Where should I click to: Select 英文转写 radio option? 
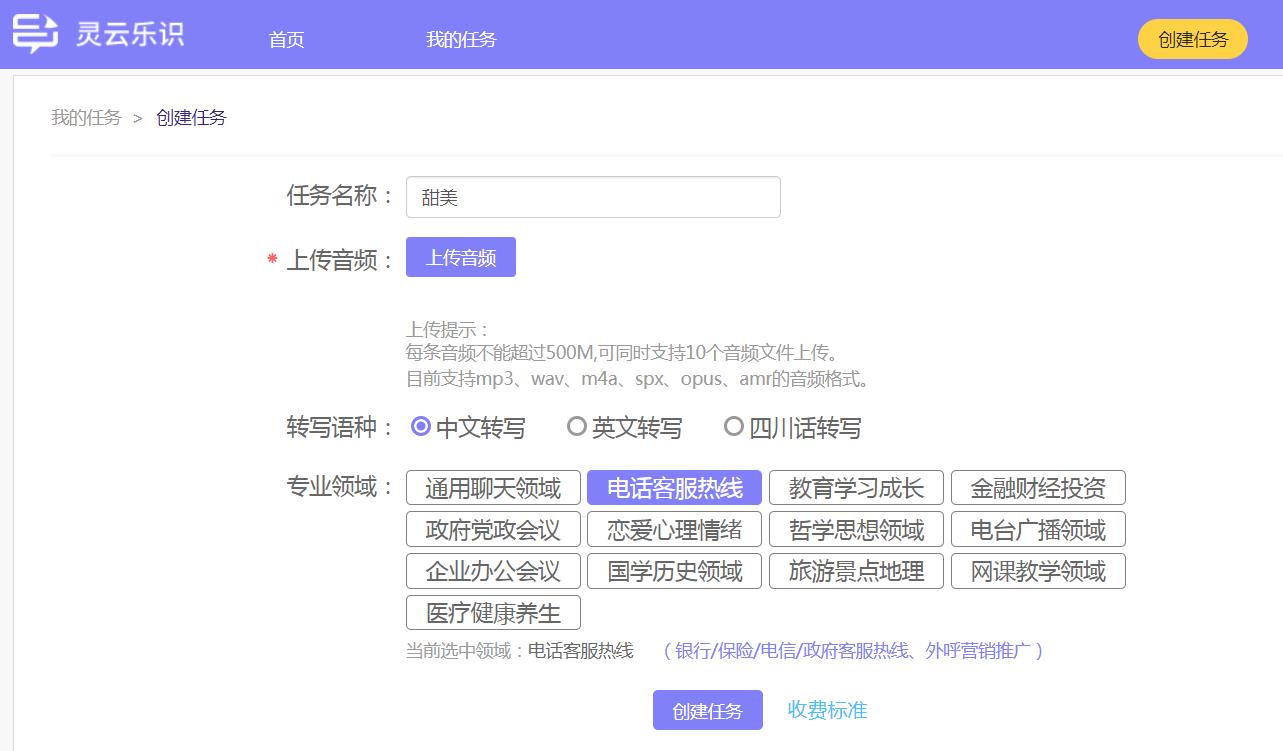[577, 427]
